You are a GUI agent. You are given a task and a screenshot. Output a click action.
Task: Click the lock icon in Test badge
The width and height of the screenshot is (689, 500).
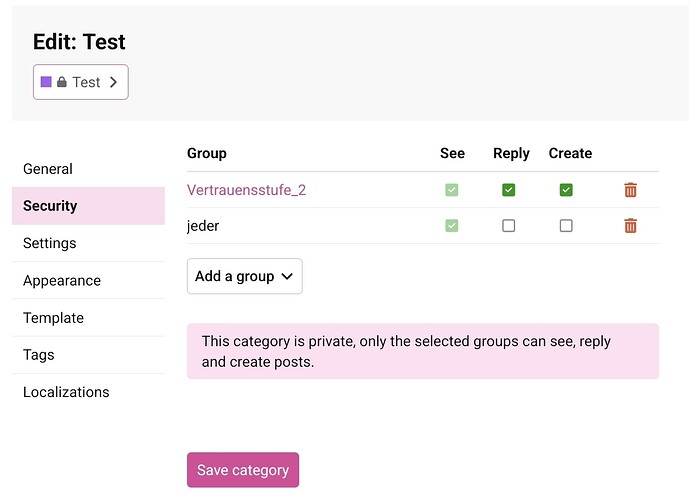pos(62,82)
